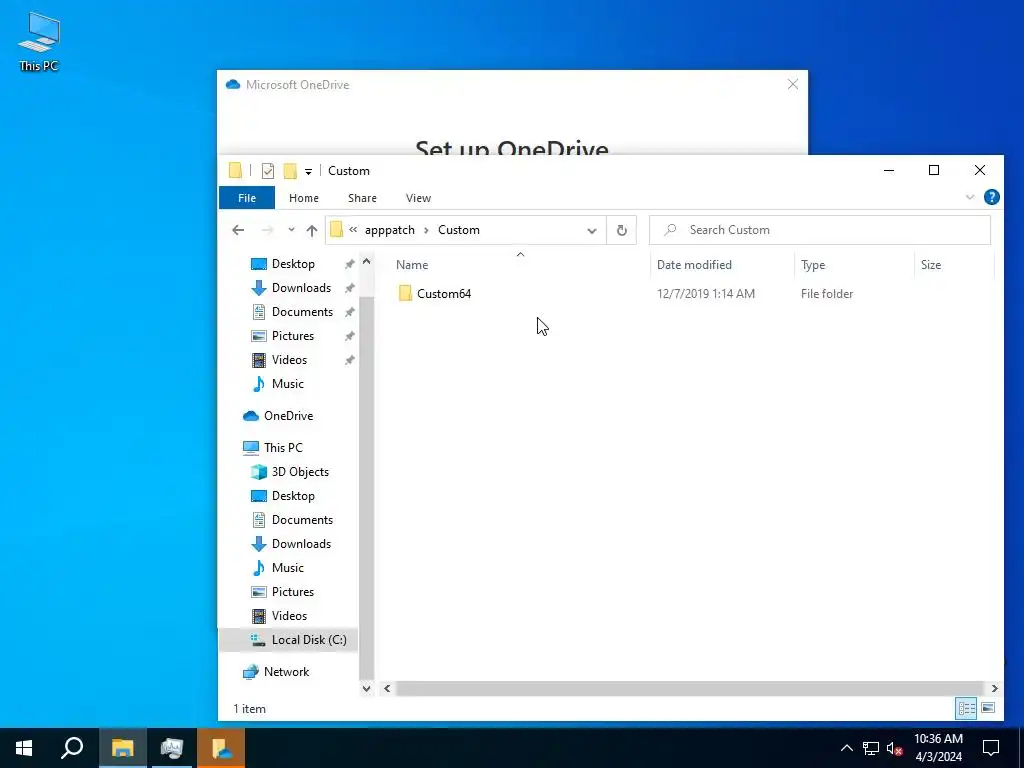Open the Windows Start menu
This screenshot has width=1024, height=768.
[24, 748]
